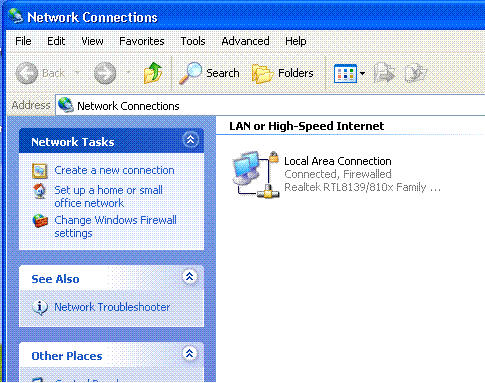Open the Tools menu
Screen dimensions: 485x383
pyautogui.click(x=193, y=41)
